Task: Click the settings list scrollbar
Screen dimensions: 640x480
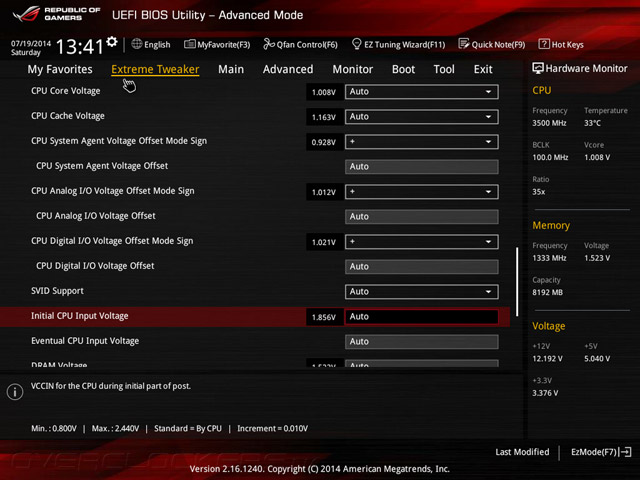Action: 517,282
